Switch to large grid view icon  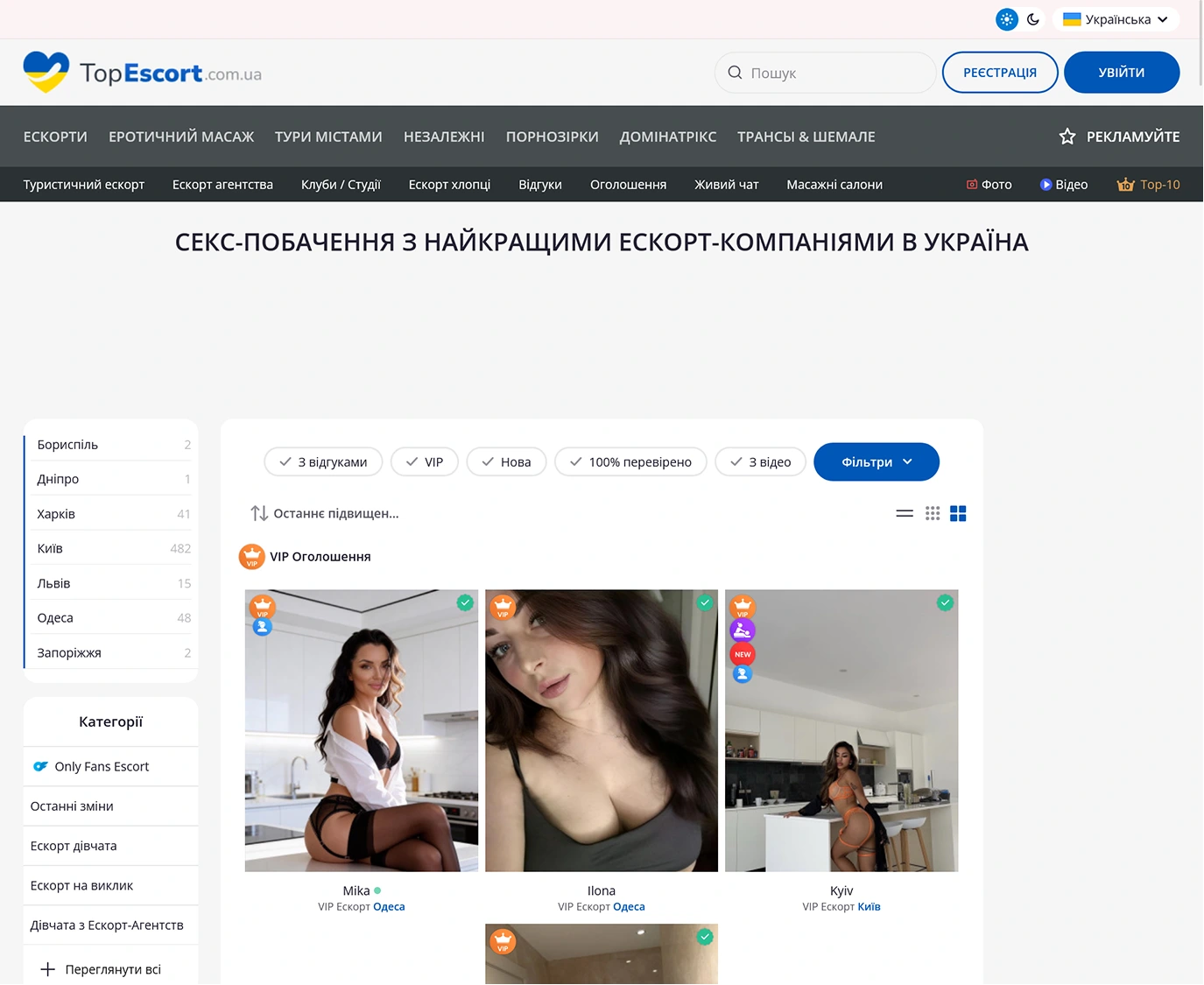tap(958, 513)
